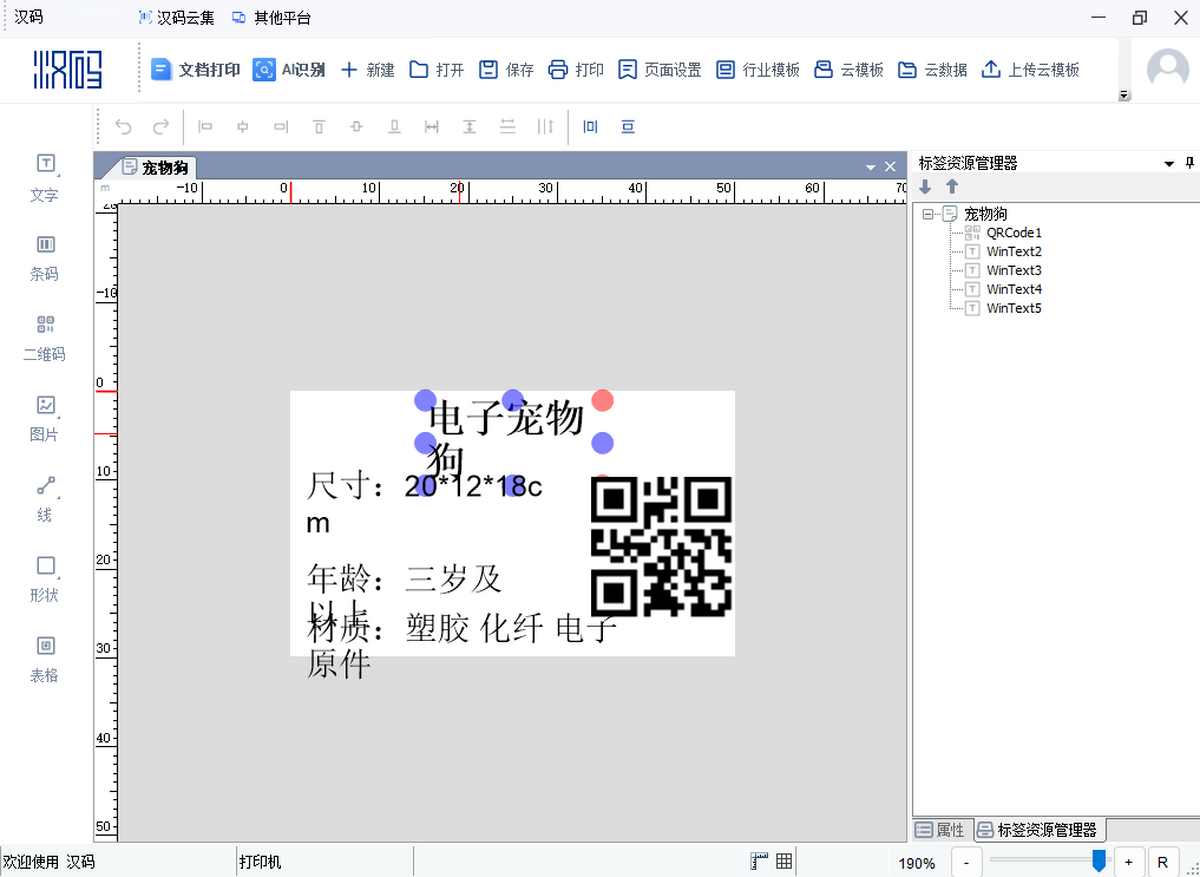
Task: Switch to 标签资源管理器 bottom tab
Action: point(1038,830)
